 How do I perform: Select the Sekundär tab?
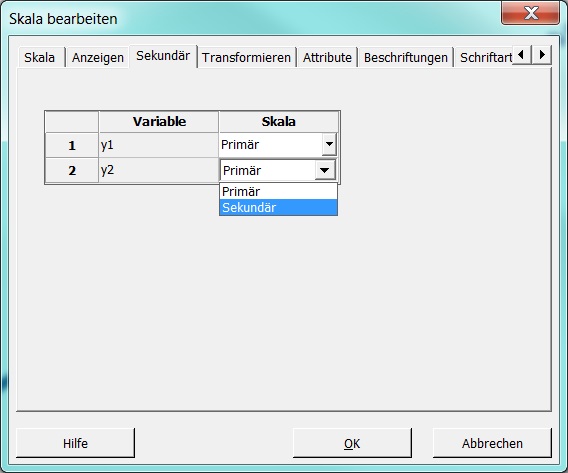163,56
